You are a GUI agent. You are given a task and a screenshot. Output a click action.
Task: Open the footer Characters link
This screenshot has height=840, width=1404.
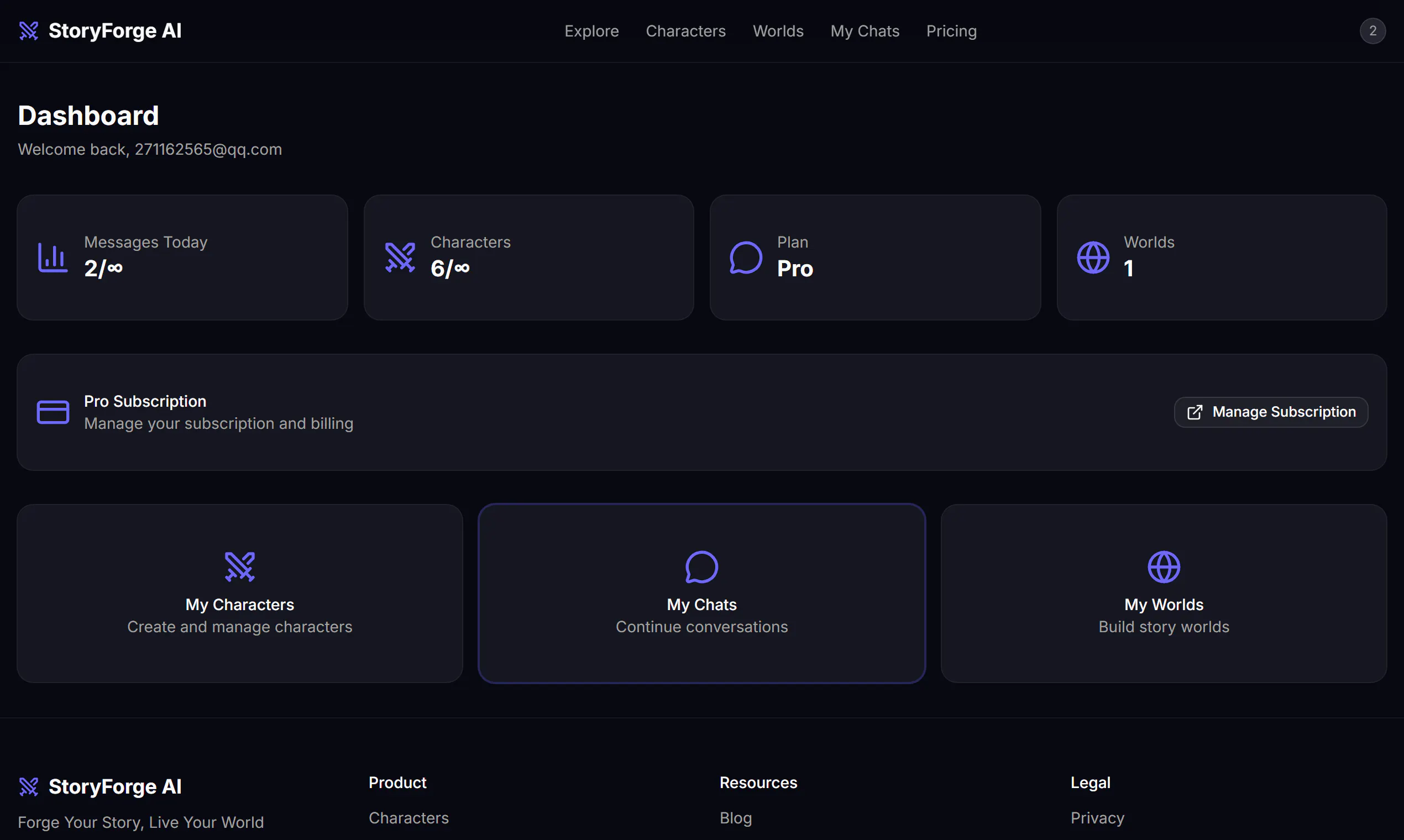pyautogui.click(x=408, y=817)
